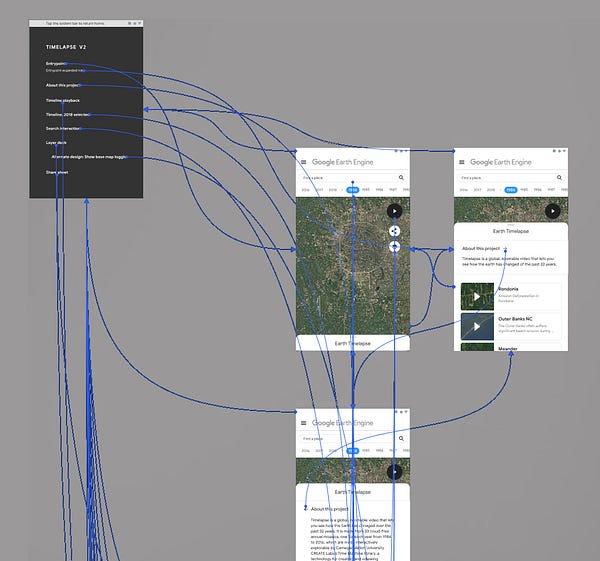Select 1987 year on middle screen timeline
The width and height of the screenshot is (600, 561).
point(393,189)
